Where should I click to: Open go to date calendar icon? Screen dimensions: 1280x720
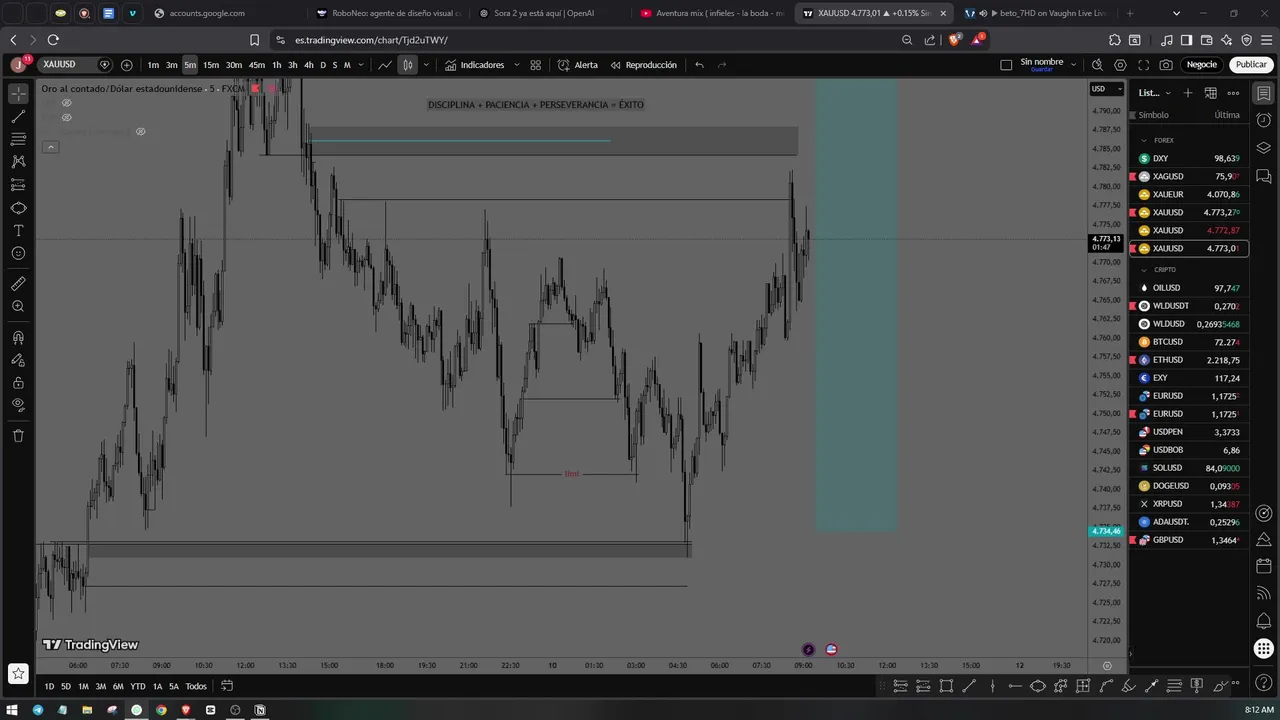(x=227, y=686)
